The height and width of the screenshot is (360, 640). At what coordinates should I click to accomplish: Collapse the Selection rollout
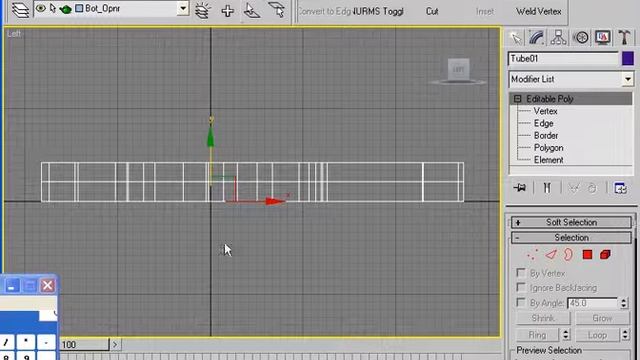(571, 238)
